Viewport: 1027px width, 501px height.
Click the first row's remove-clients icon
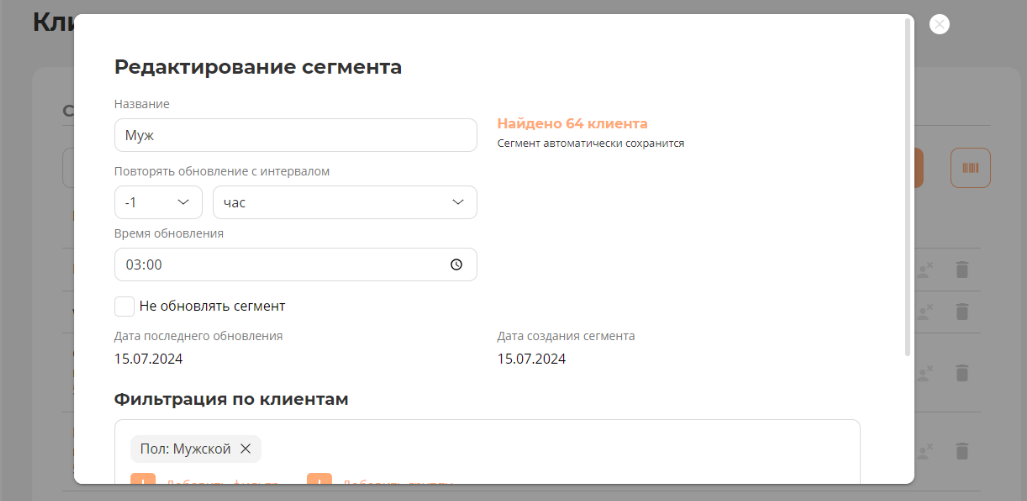[926, 269]
